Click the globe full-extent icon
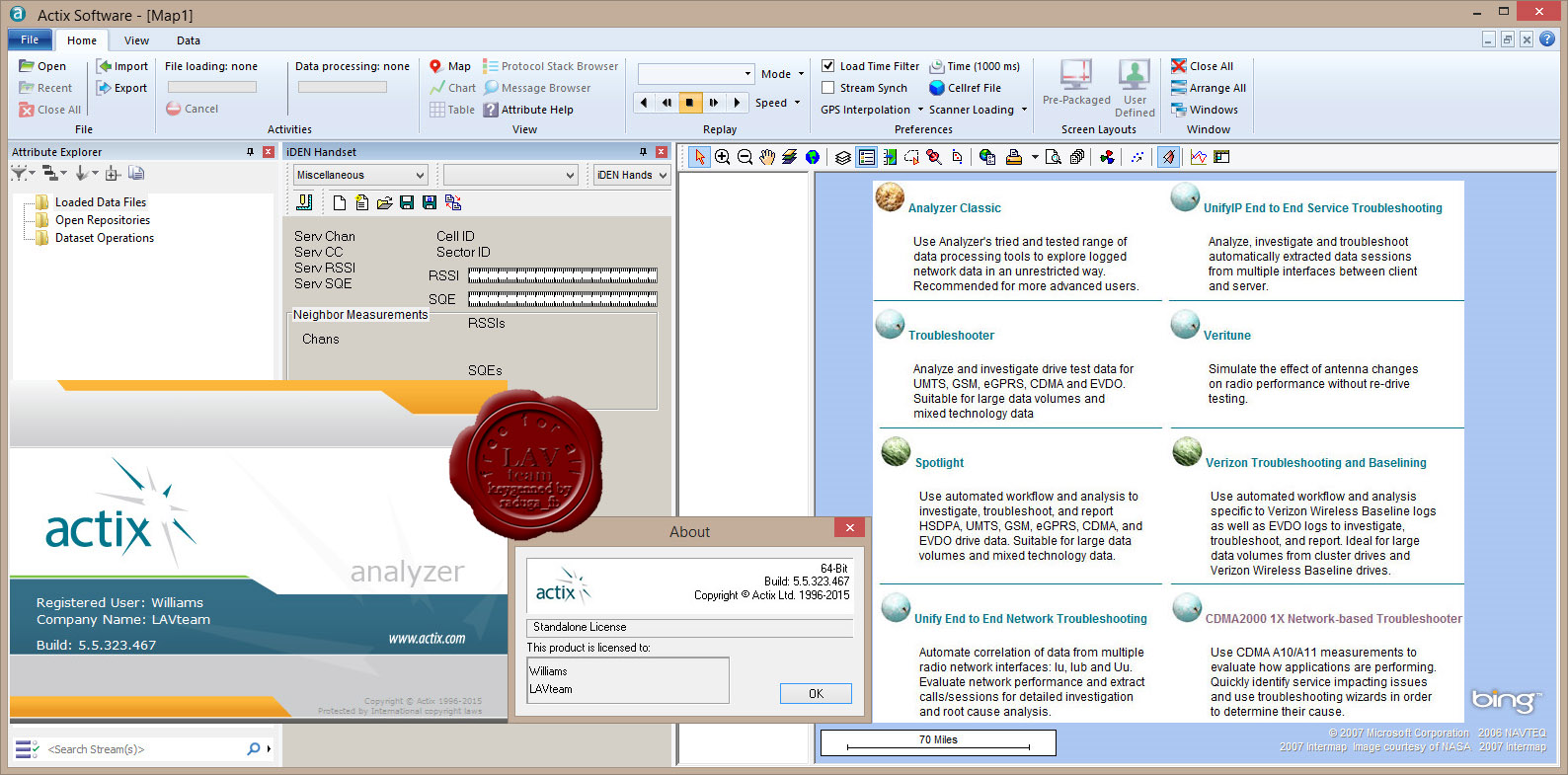The image size is (1568, 775). (x=813, y=157)
